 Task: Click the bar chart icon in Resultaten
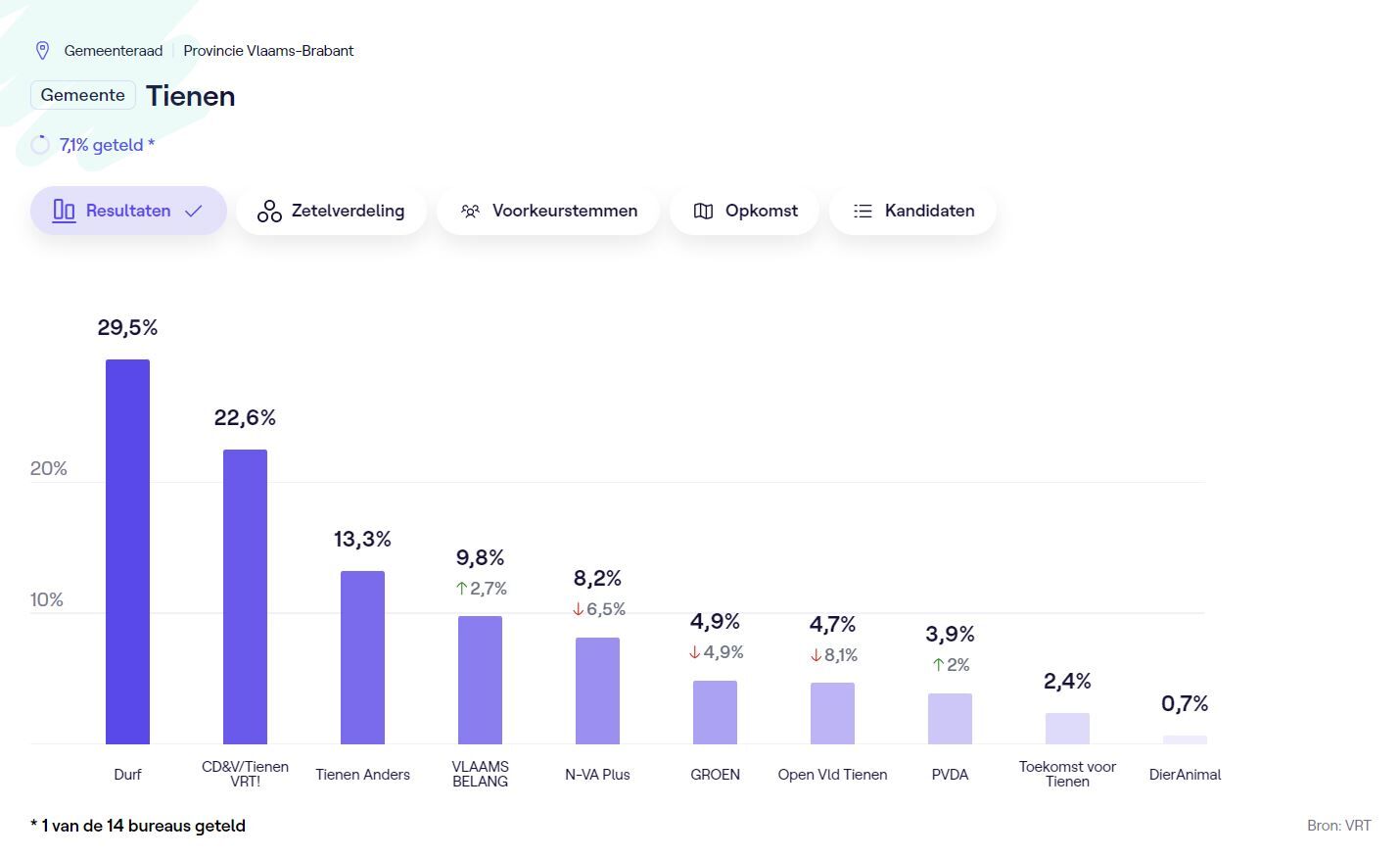pyautogui.click(x=64, y=211)
